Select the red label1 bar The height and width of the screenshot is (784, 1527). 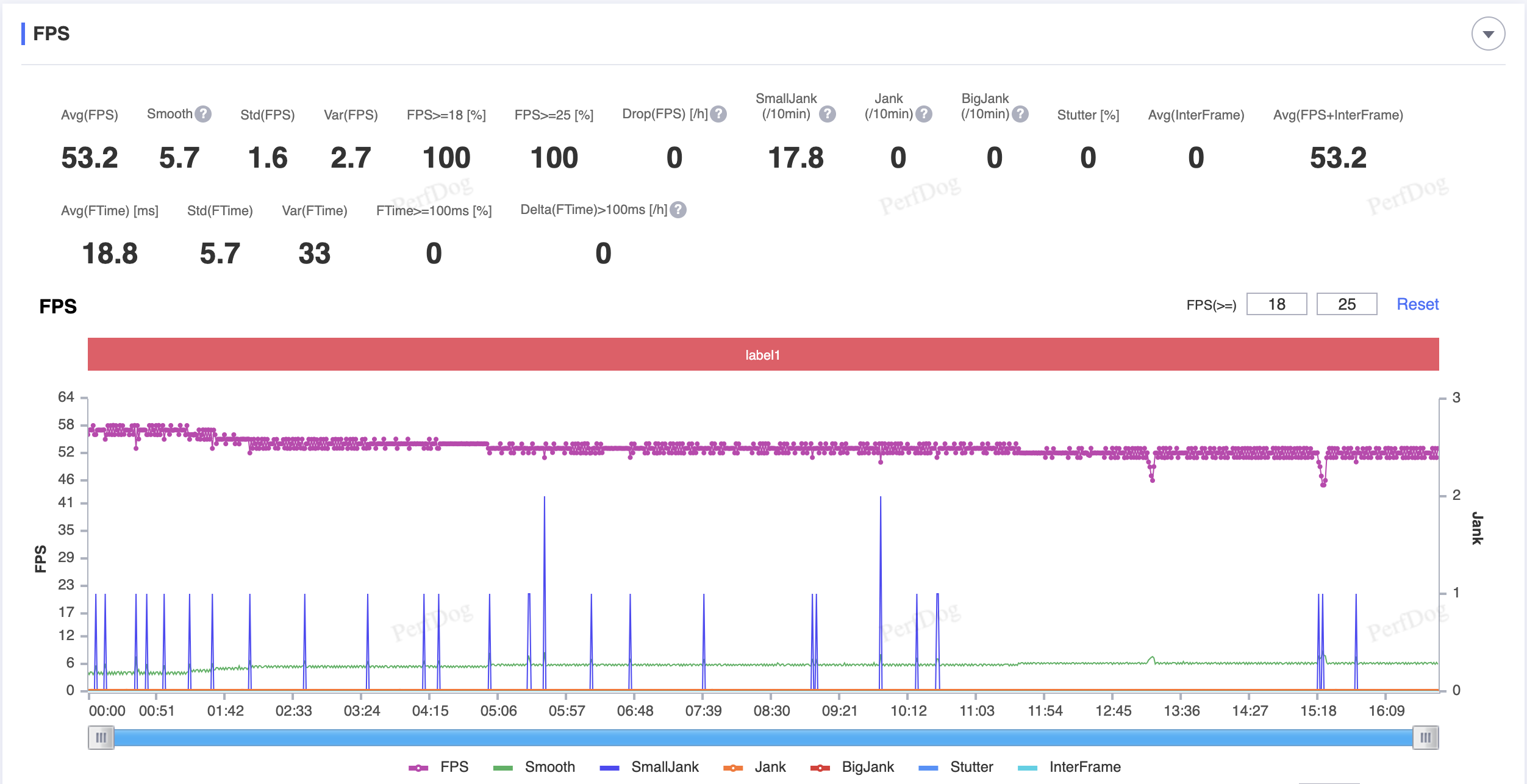pyautogui.click(x=763, y=355)
